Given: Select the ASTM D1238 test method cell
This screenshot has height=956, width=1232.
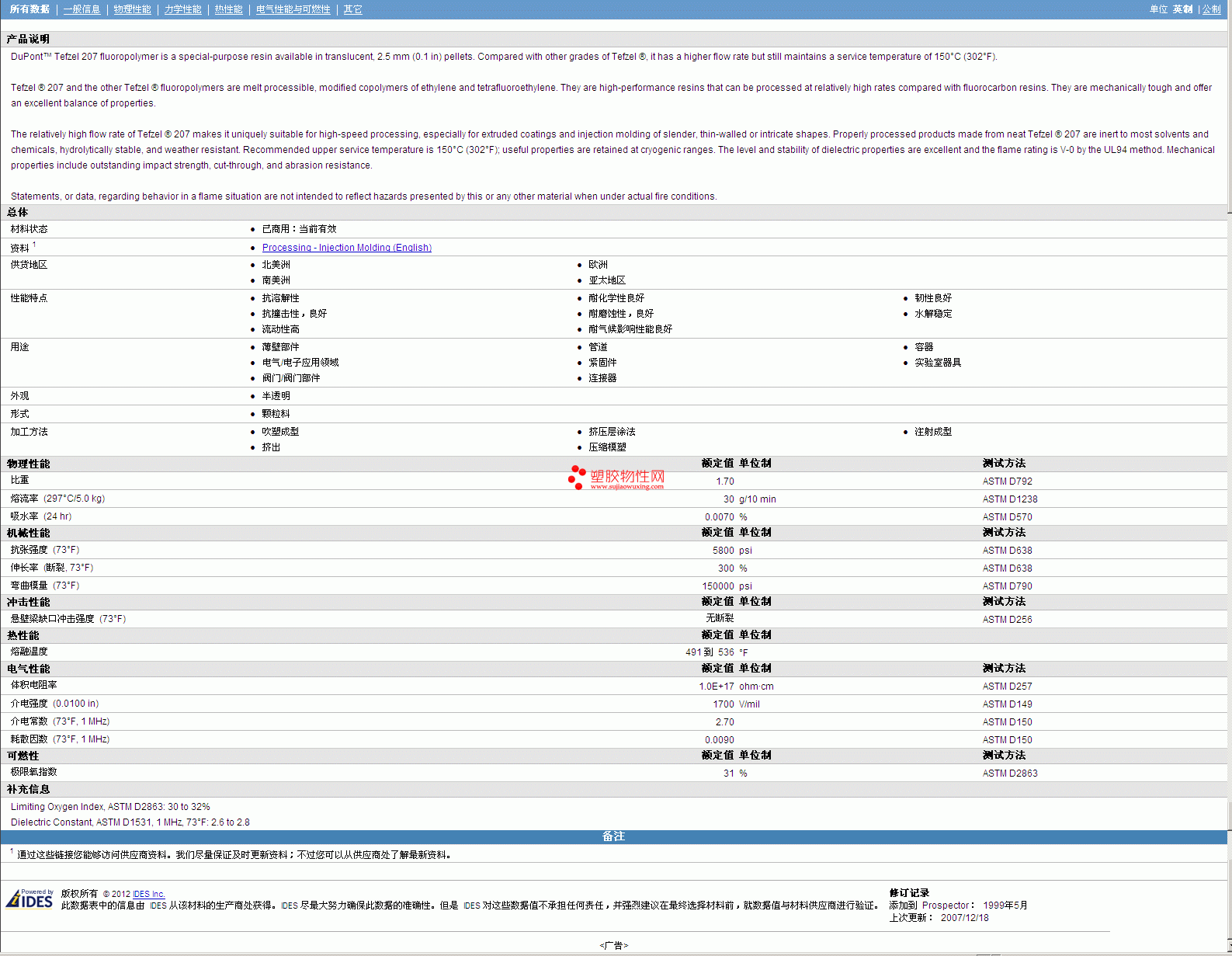Looking at the screenshot, I should click(1009, 499).
